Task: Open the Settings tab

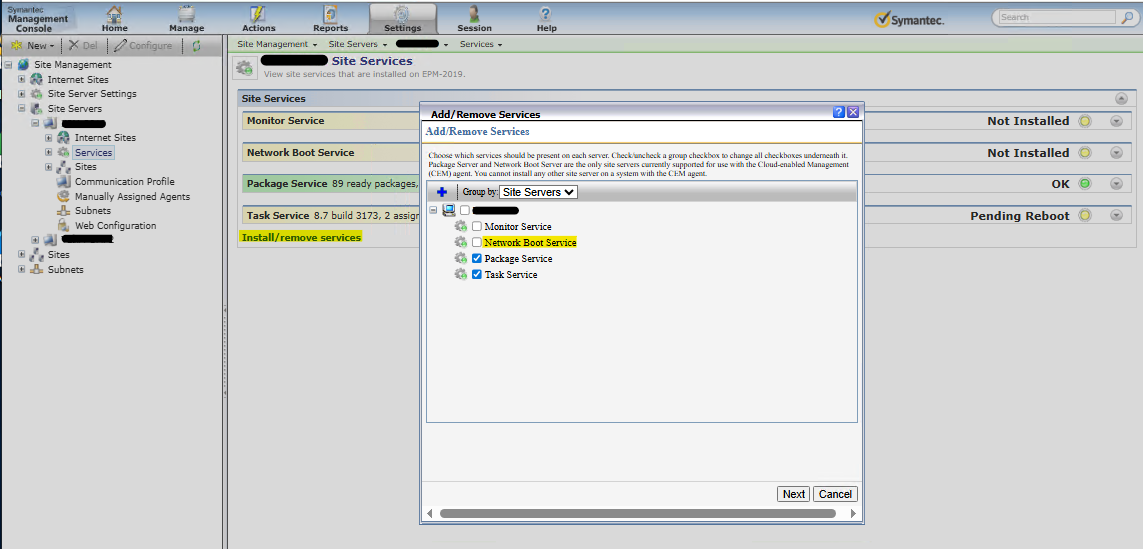Action: (x=402, y=18)
